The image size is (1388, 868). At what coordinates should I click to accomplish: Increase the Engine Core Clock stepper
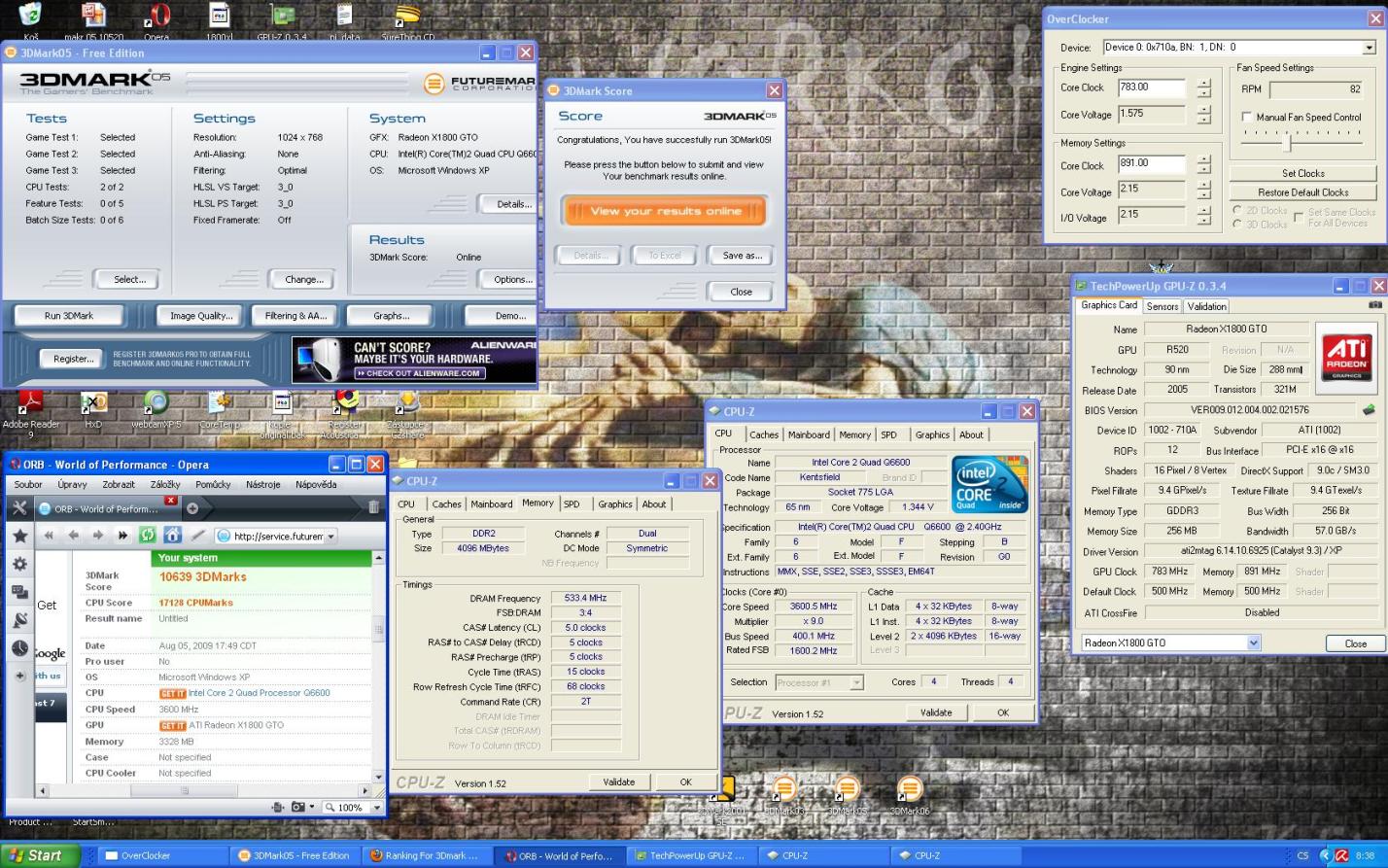pyautogui.click(x=1204, y=84)
